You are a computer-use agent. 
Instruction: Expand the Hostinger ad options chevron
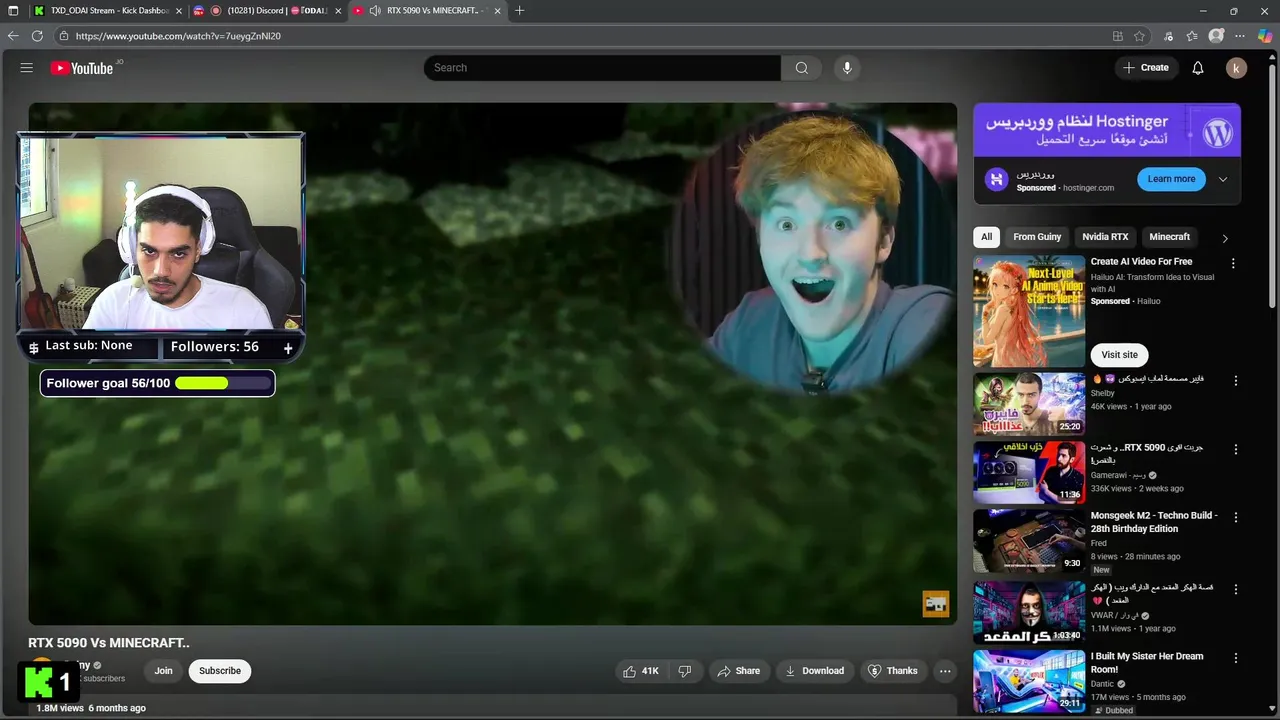(1222, 180)
